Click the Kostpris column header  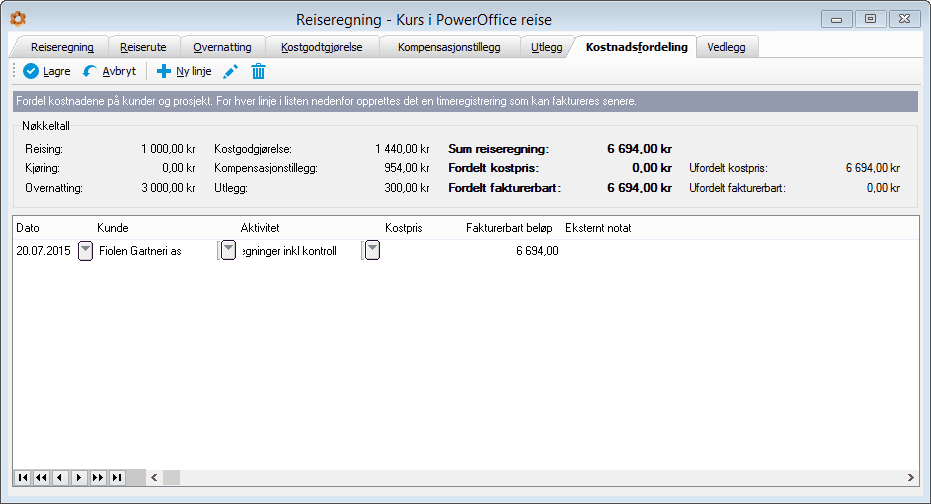404,228
